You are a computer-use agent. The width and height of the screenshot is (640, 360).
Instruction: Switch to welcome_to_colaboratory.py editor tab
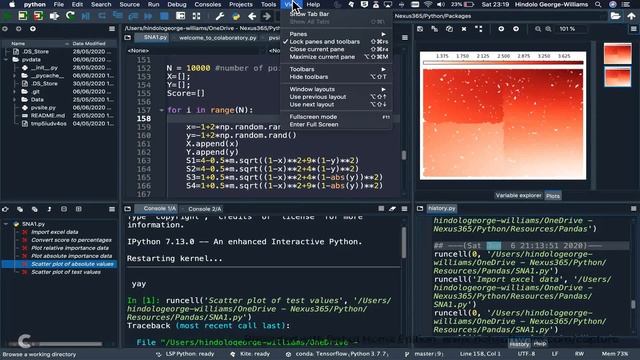click(x=218, y=38)
